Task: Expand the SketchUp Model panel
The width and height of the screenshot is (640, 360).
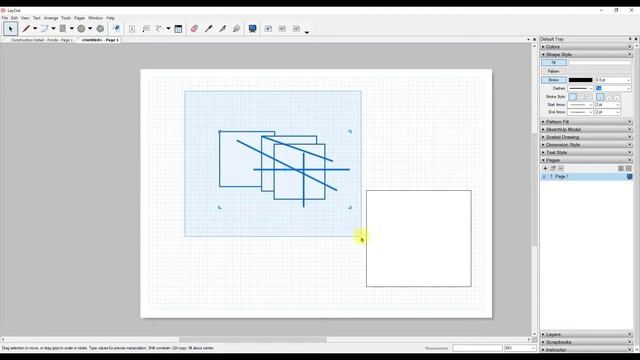Action: [x=586, y=129]
